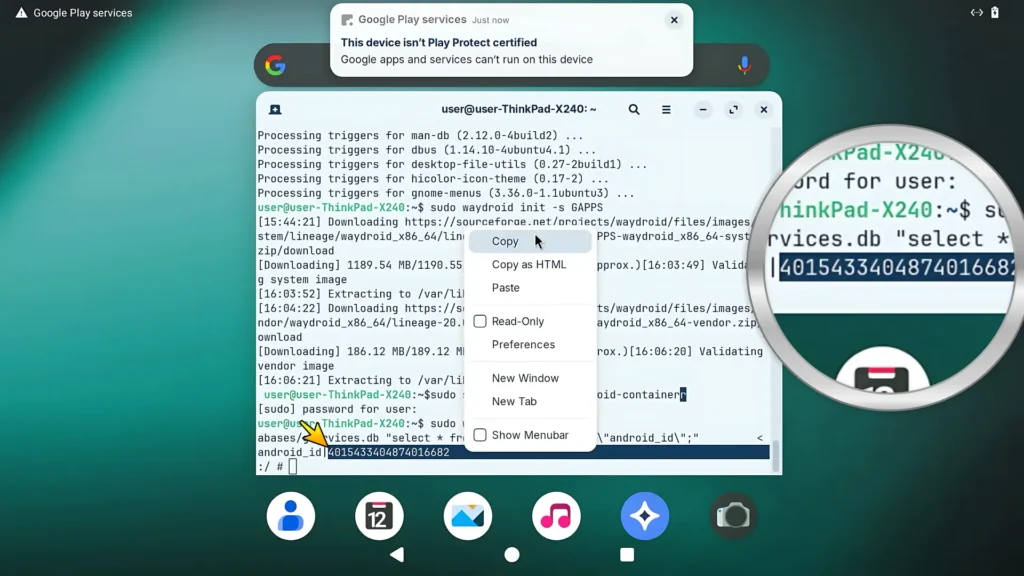Screen dimensions: 1024x576
Task: Open Preferences from context menu
Action: click(x=530, y=345)
